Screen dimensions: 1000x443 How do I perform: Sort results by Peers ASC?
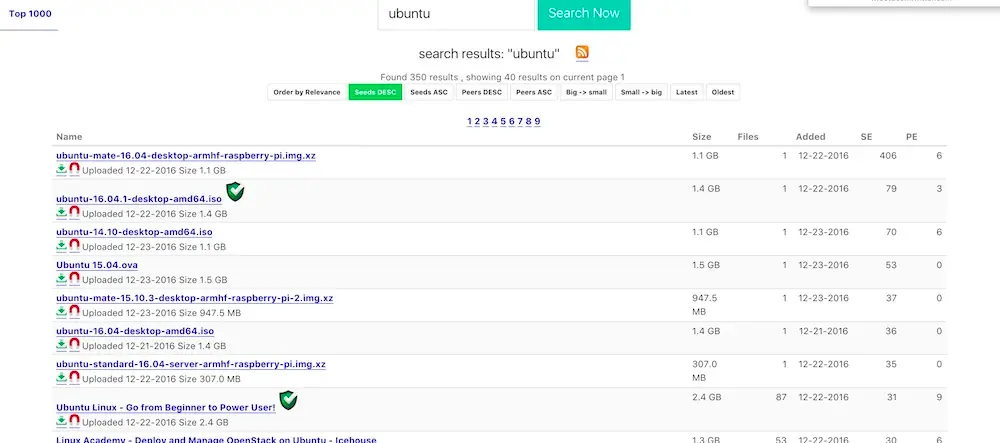(x=534, y=92)
